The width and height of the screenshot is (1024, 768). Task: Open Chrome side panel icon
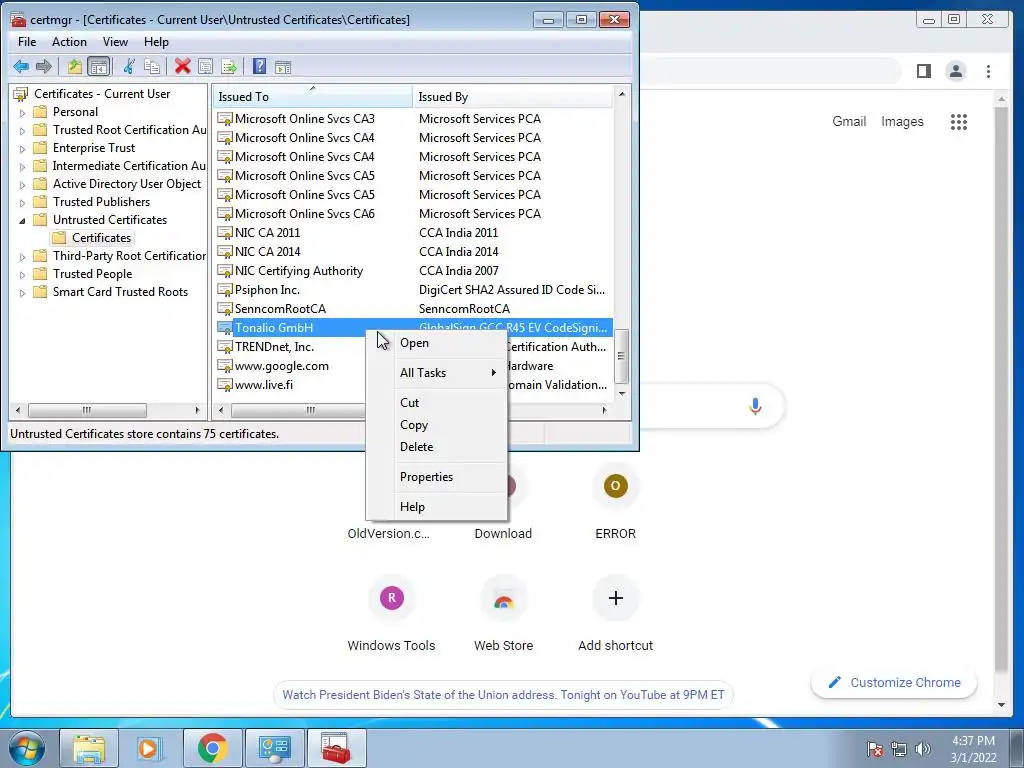click(x=923, y=71)
